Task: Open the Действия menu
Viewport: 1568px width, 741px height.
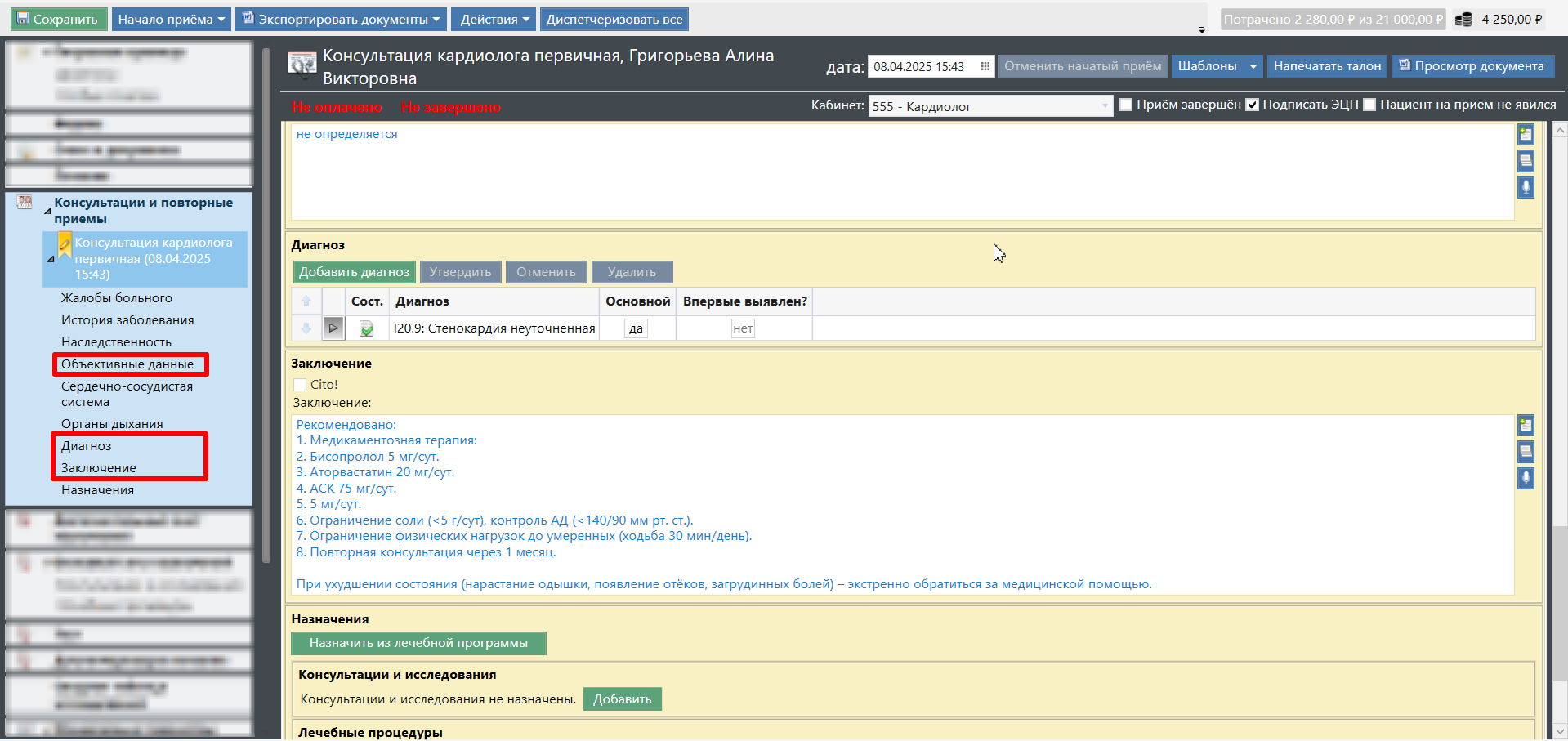Action: (494, 20)
